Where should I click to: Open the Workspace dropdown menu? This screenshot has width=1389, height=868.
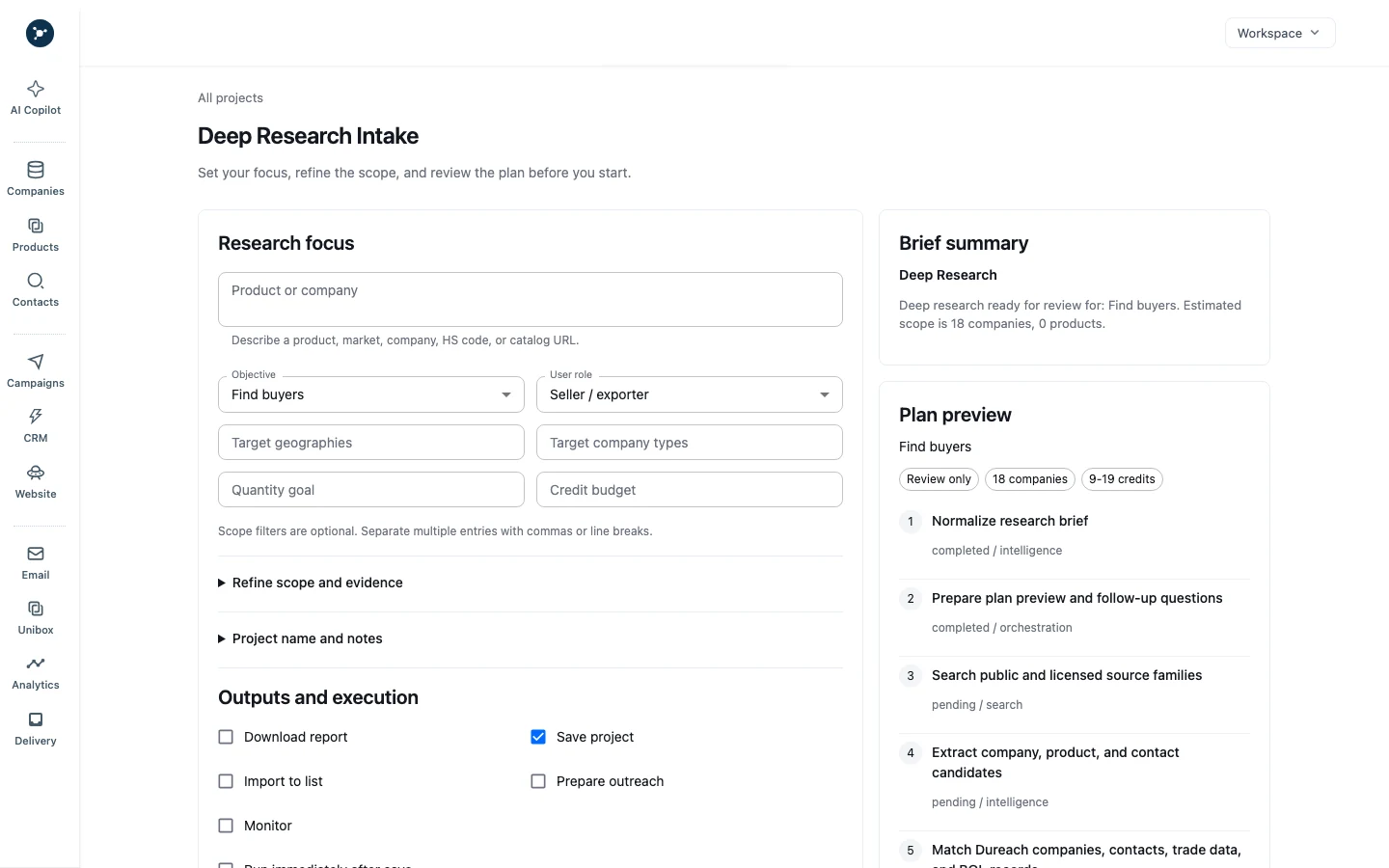click(1280, 33)
